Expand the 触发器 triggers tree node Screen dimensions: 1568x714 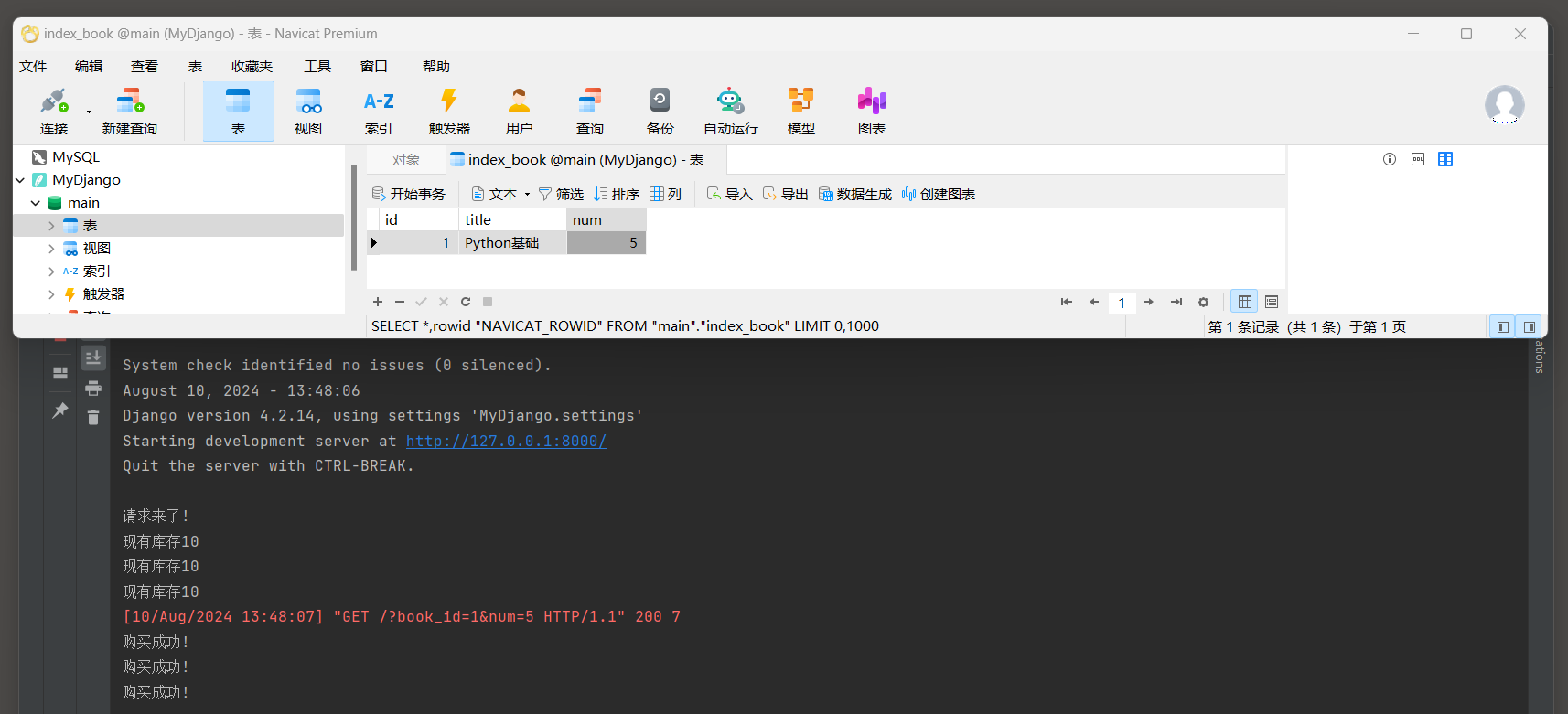click(x=51, y=294)
